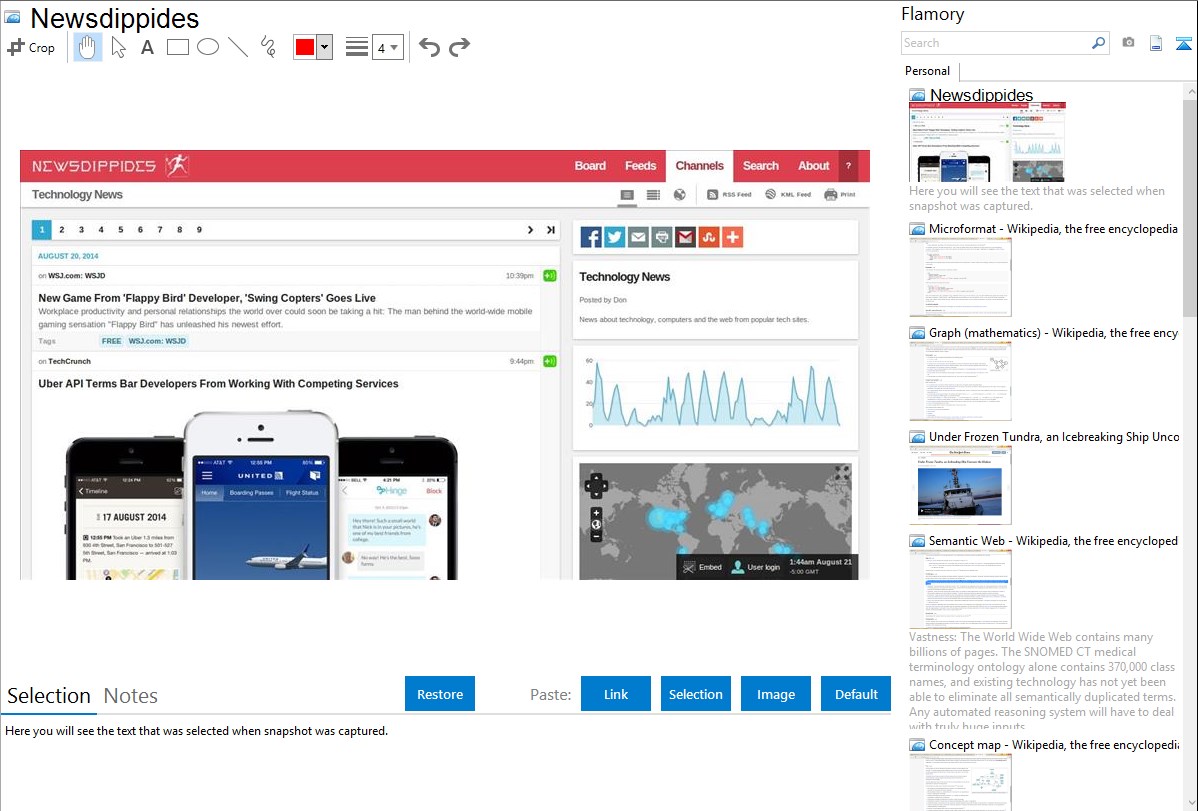
Task: Click the Paste Image button
Action: point(775,694)
